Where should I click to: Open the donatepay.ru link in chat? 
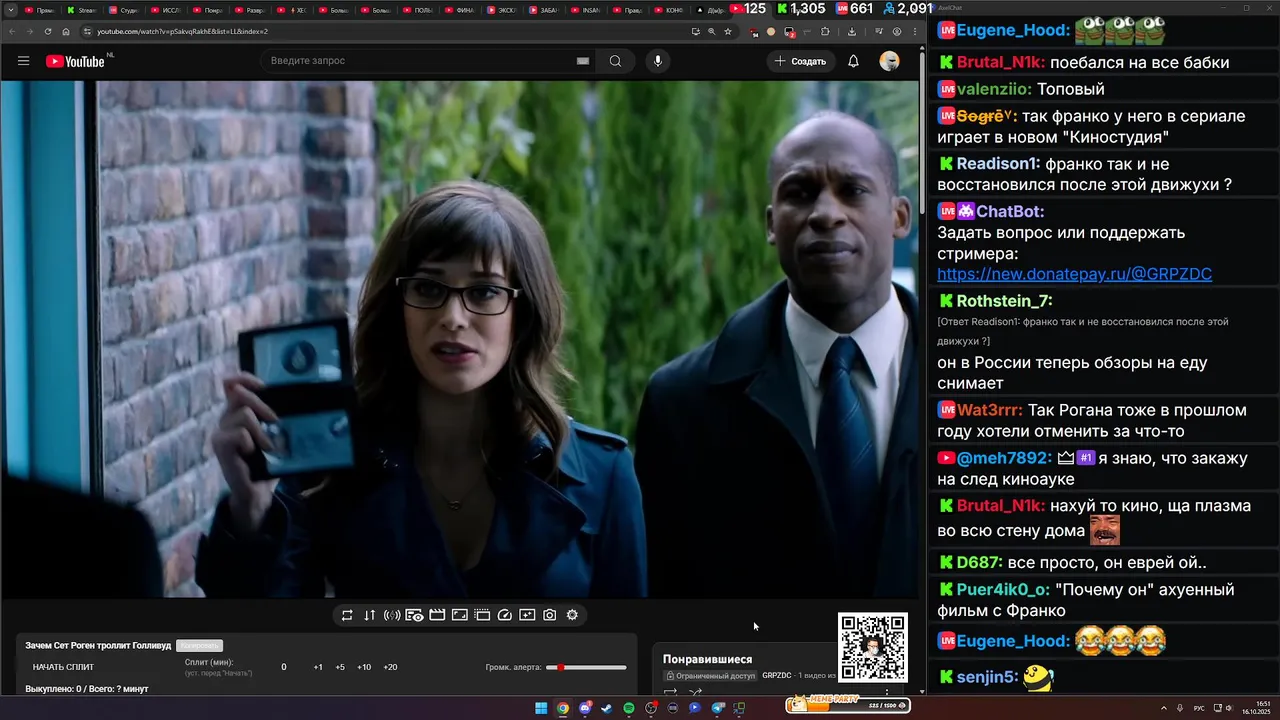point(1074,274)
